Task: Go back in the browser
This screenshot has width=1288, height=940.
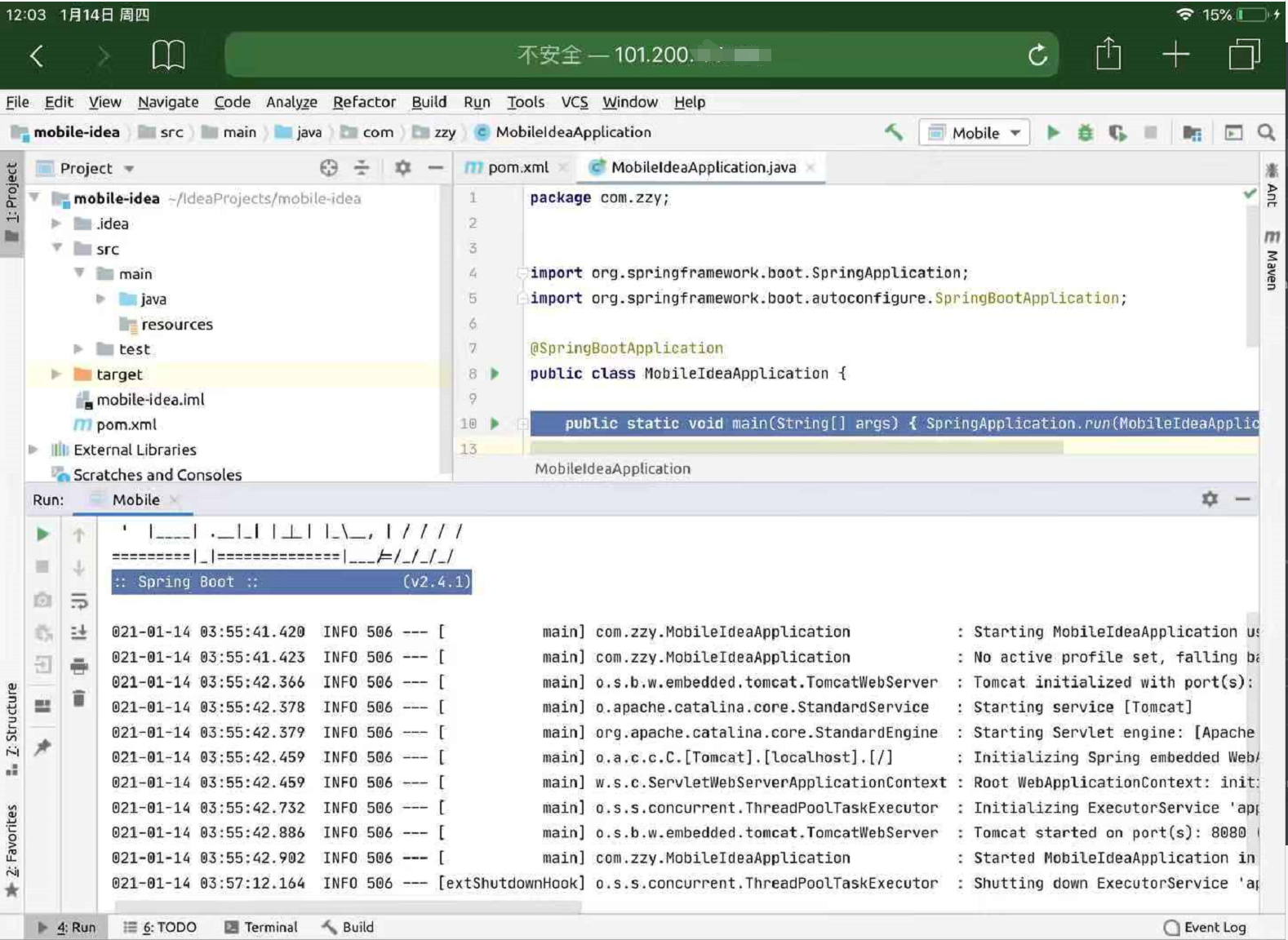Action: [x=37, y=55]
